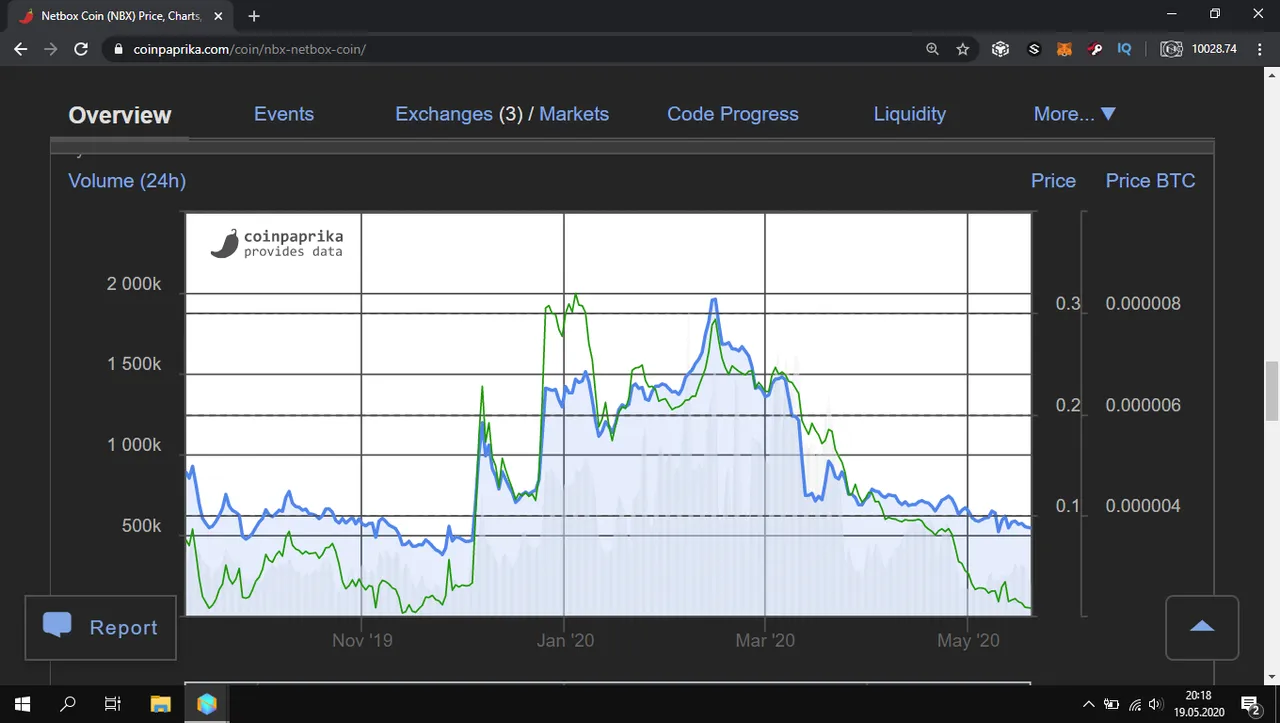Viewport: 1280px width, 723px height.
Task: Click the 0.3 price axis value
Action: tap(1068, 304)
